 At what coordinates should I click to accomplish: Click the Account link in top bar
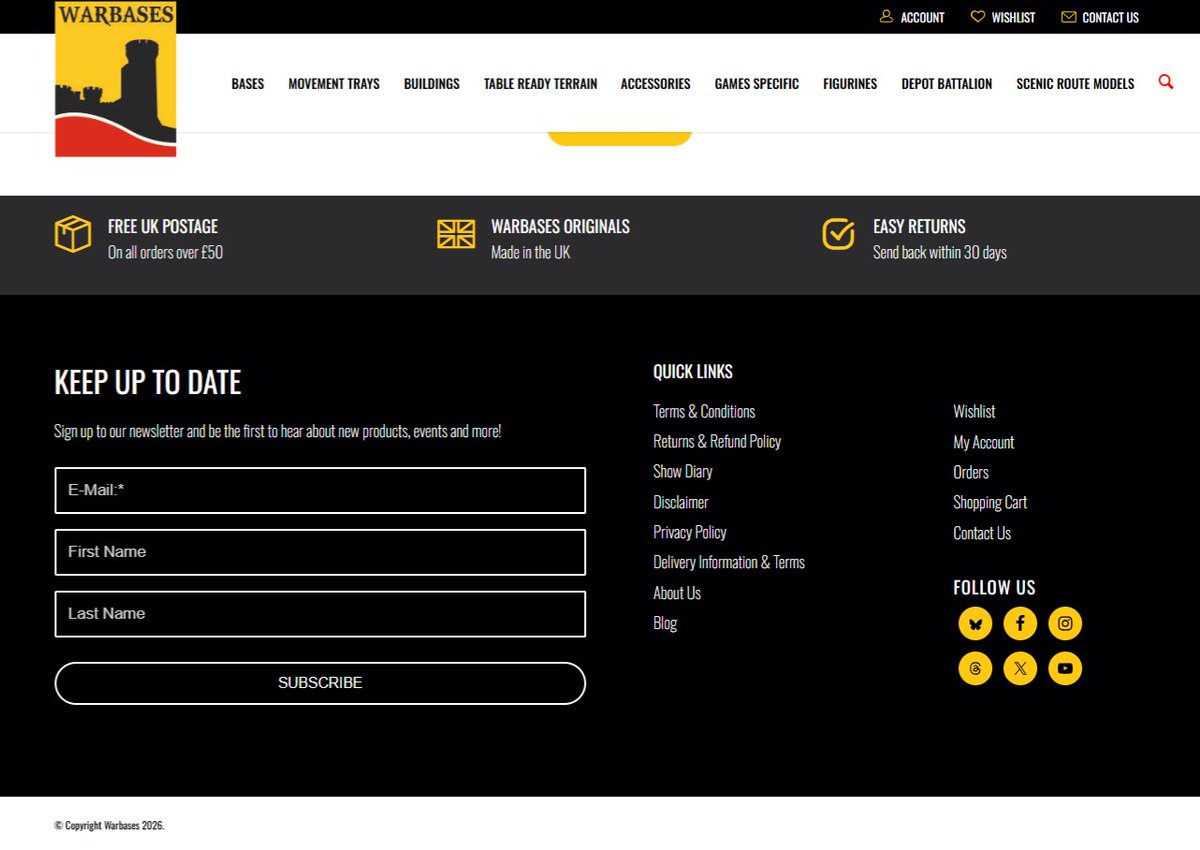pos(922,18)
